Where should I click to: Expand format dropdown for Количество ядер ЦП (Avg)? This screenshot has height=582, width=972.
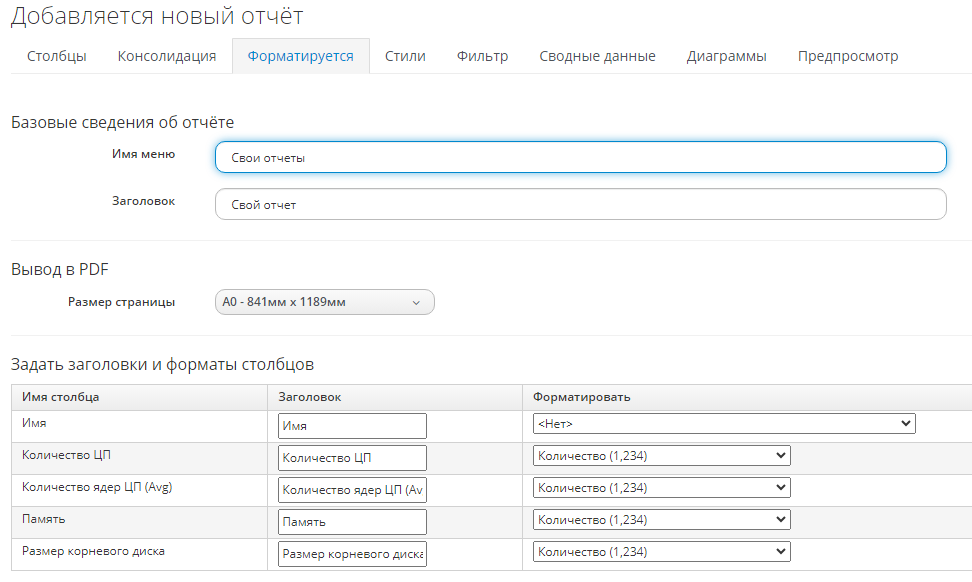pos(661,488)
